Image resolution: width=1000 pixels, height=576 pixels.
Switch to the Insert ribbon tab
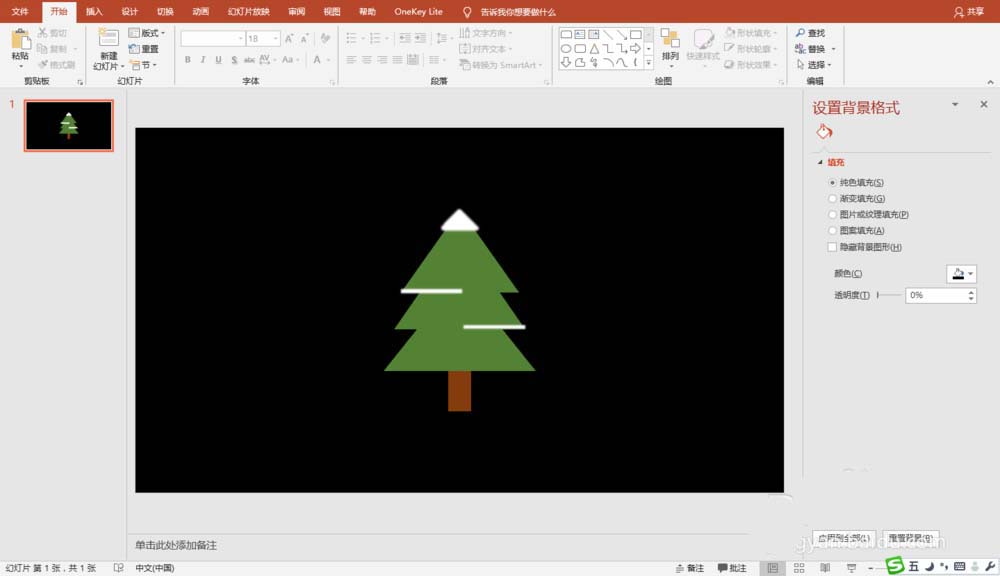tap(94, 11)
